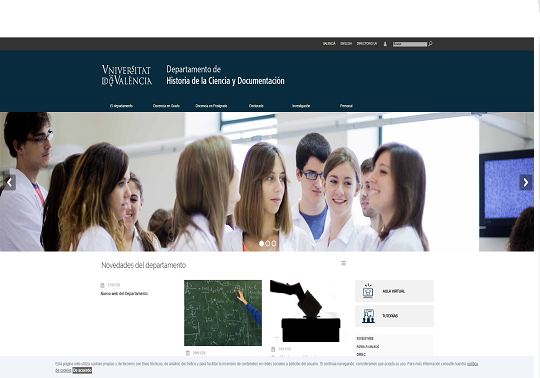Switch language to Valencià
Screen dimensions: 540x378
coord(329,44)
